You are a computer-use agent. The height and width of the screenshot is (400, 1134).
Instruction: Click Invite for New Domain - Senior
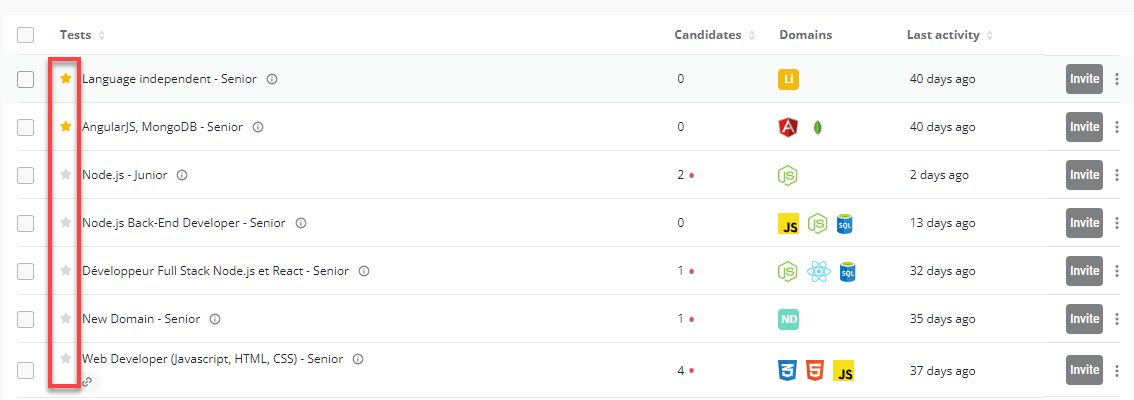pyautogui.click(x=1084, y=319)
